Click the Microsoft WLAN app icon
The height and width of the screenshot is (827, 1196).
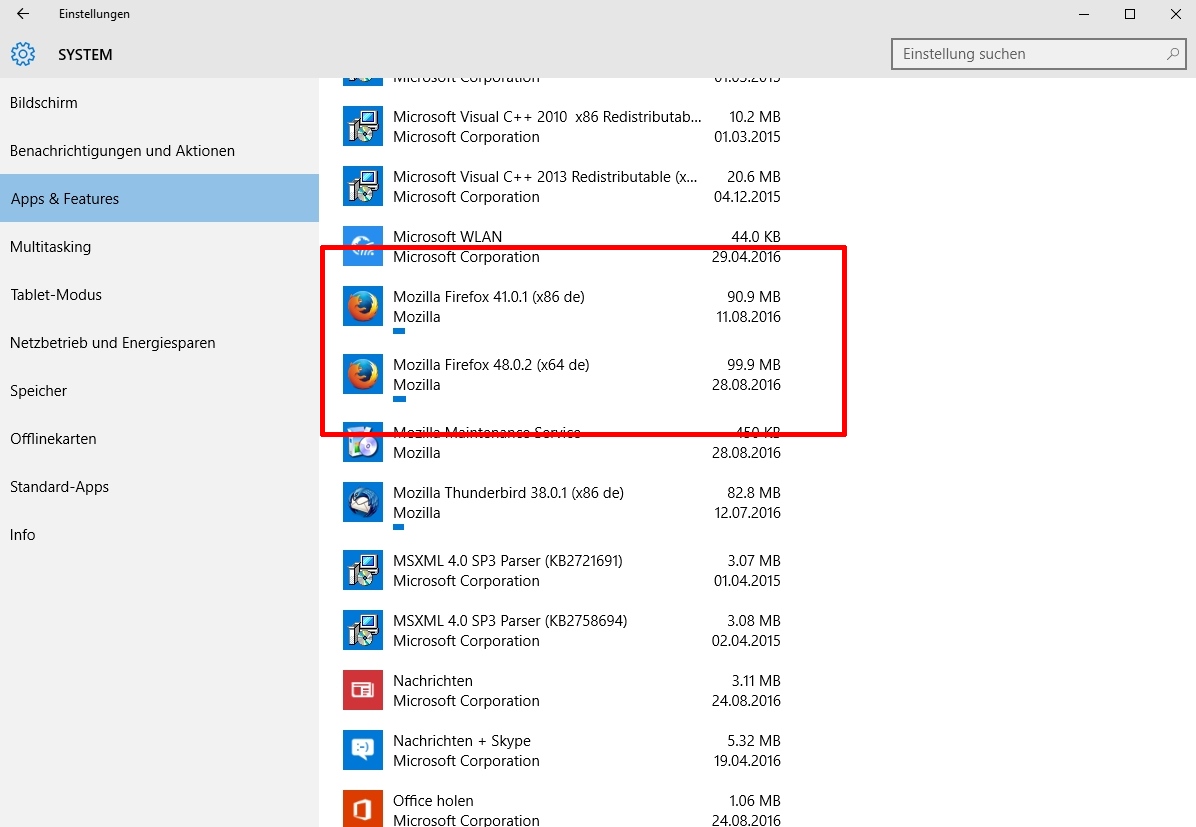click(x=362, y=246)
